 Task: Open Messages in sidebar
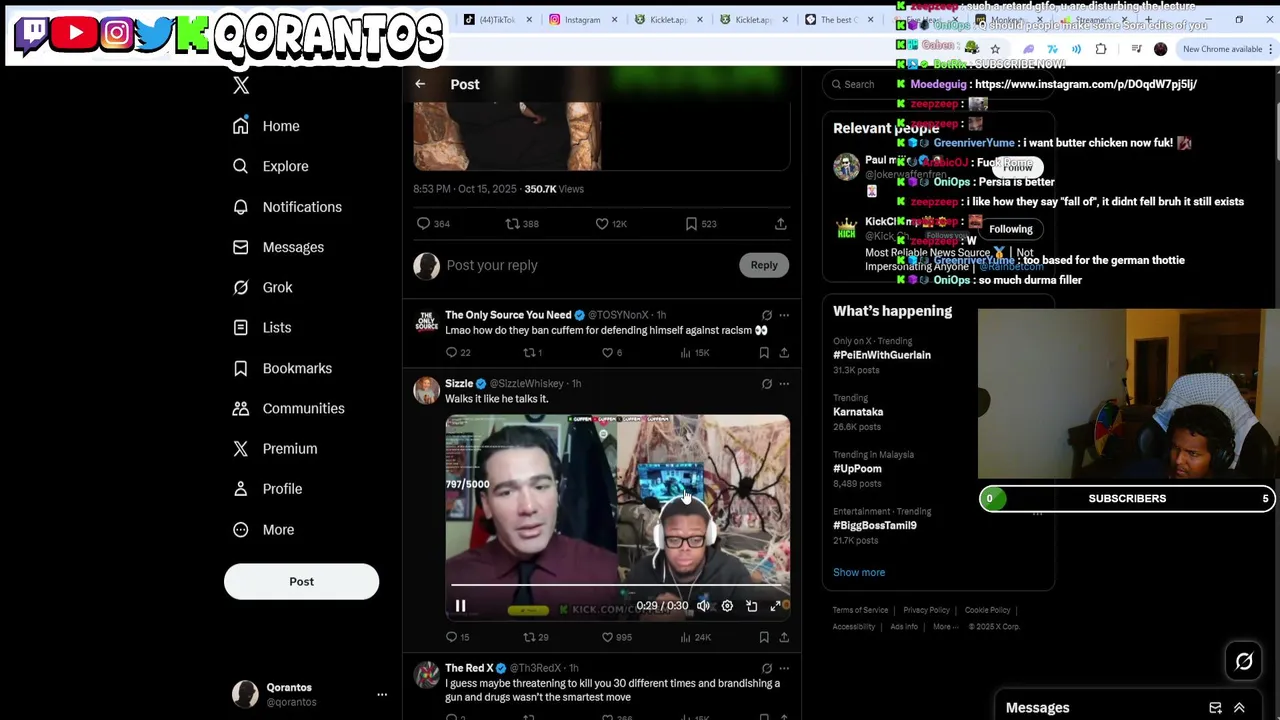click(278, 247)
